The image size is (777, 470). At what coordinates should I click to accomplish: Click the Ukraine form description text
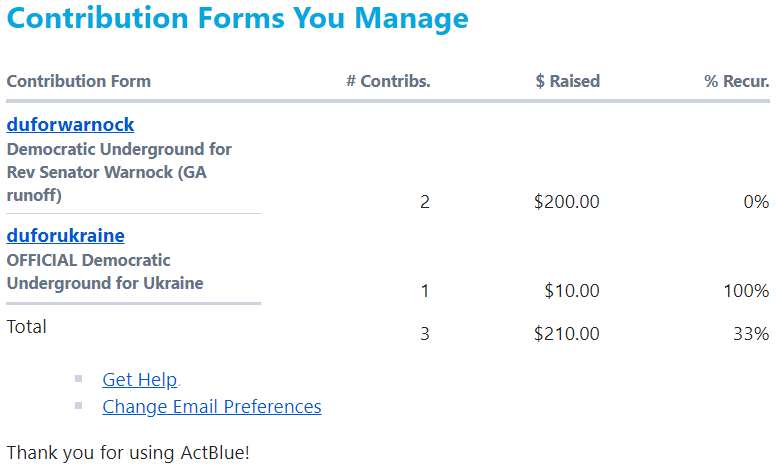click(105, 271)
